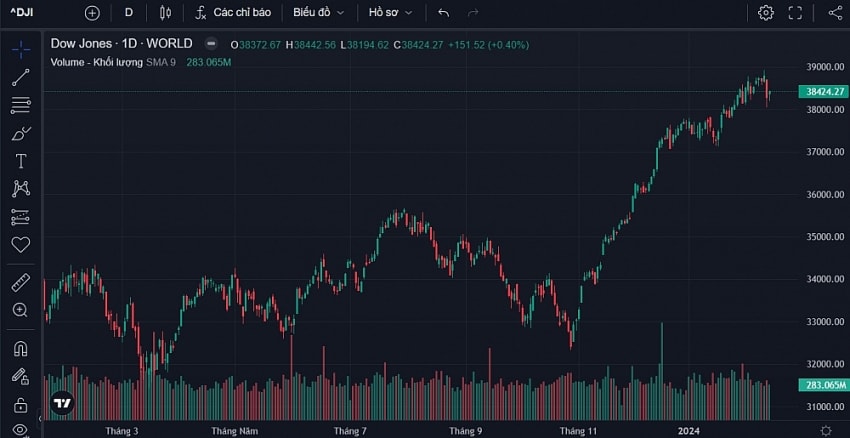Open the Các chỉ báo indicators dialog
Image resolution: width=850 pixels, height=438 pixels.
pos(233,12)
